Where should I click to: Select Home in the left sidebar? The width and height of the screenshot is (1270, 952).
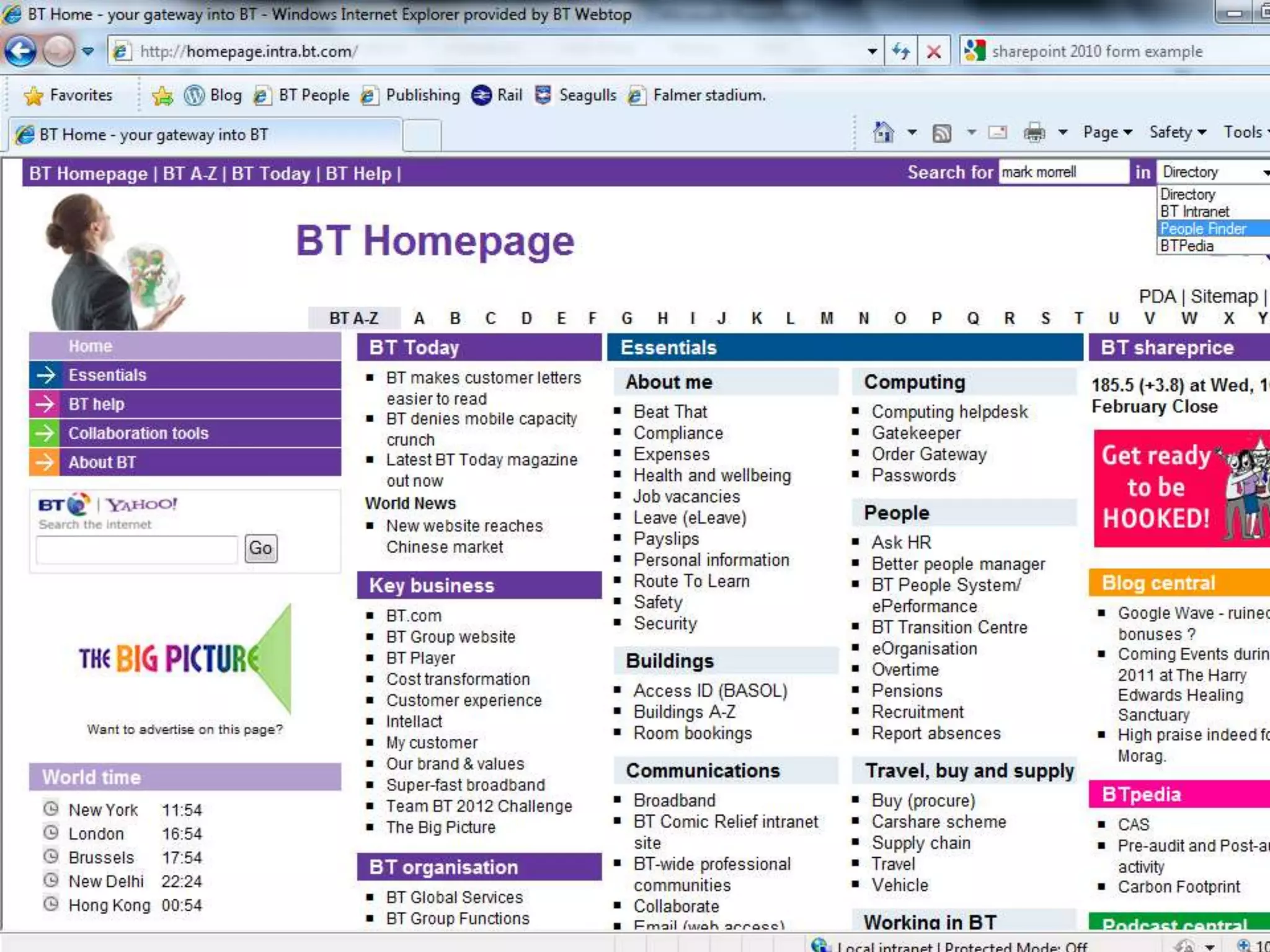tap(185, 346)
